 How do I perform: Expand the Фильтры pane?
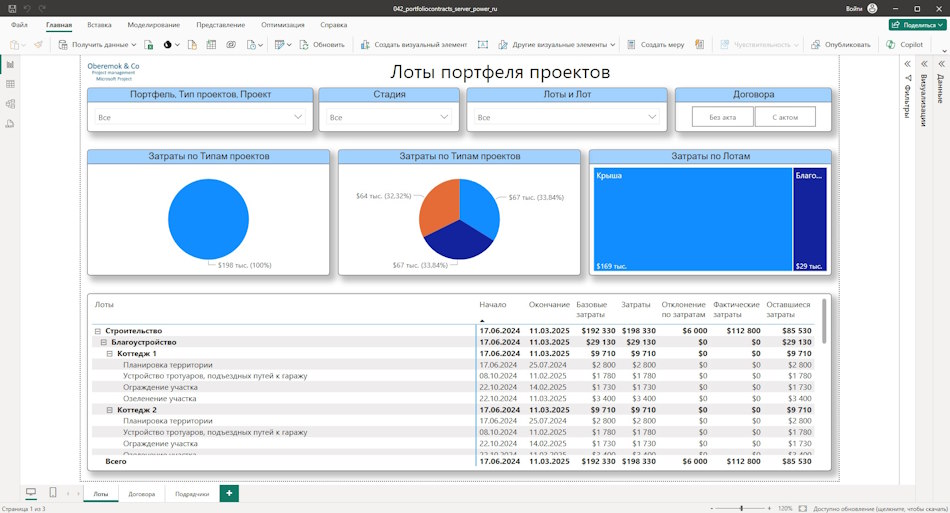coord(908,64)
